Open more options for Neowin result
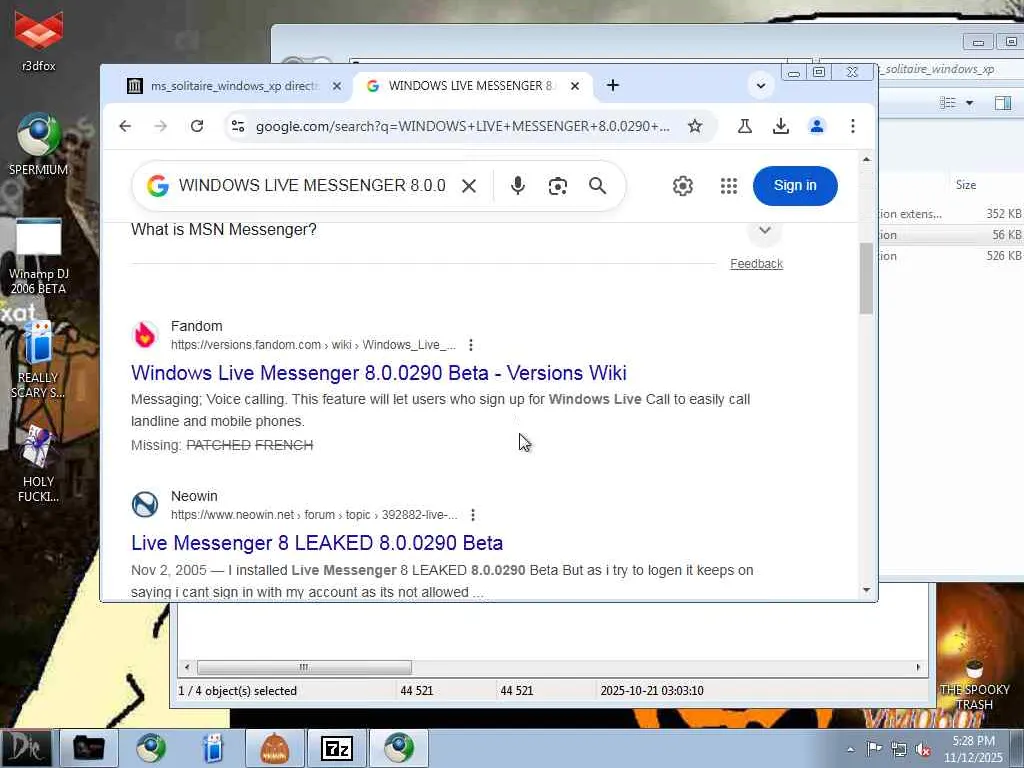The image size is (1024, 768). (473, 515)
